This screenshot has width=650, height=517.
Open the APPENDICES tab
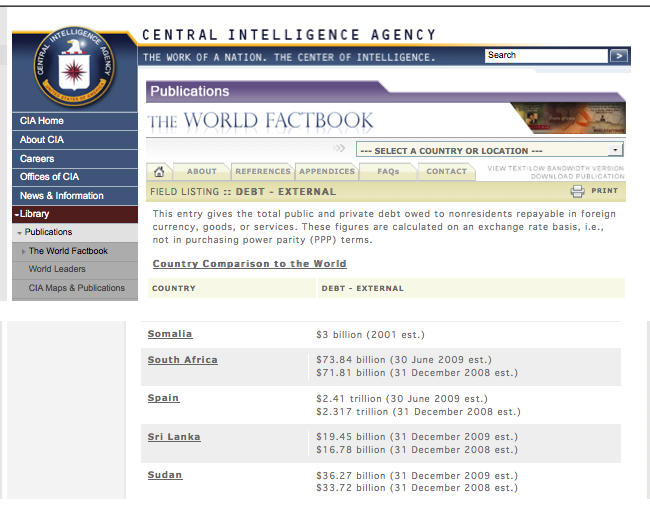(327, 171)
